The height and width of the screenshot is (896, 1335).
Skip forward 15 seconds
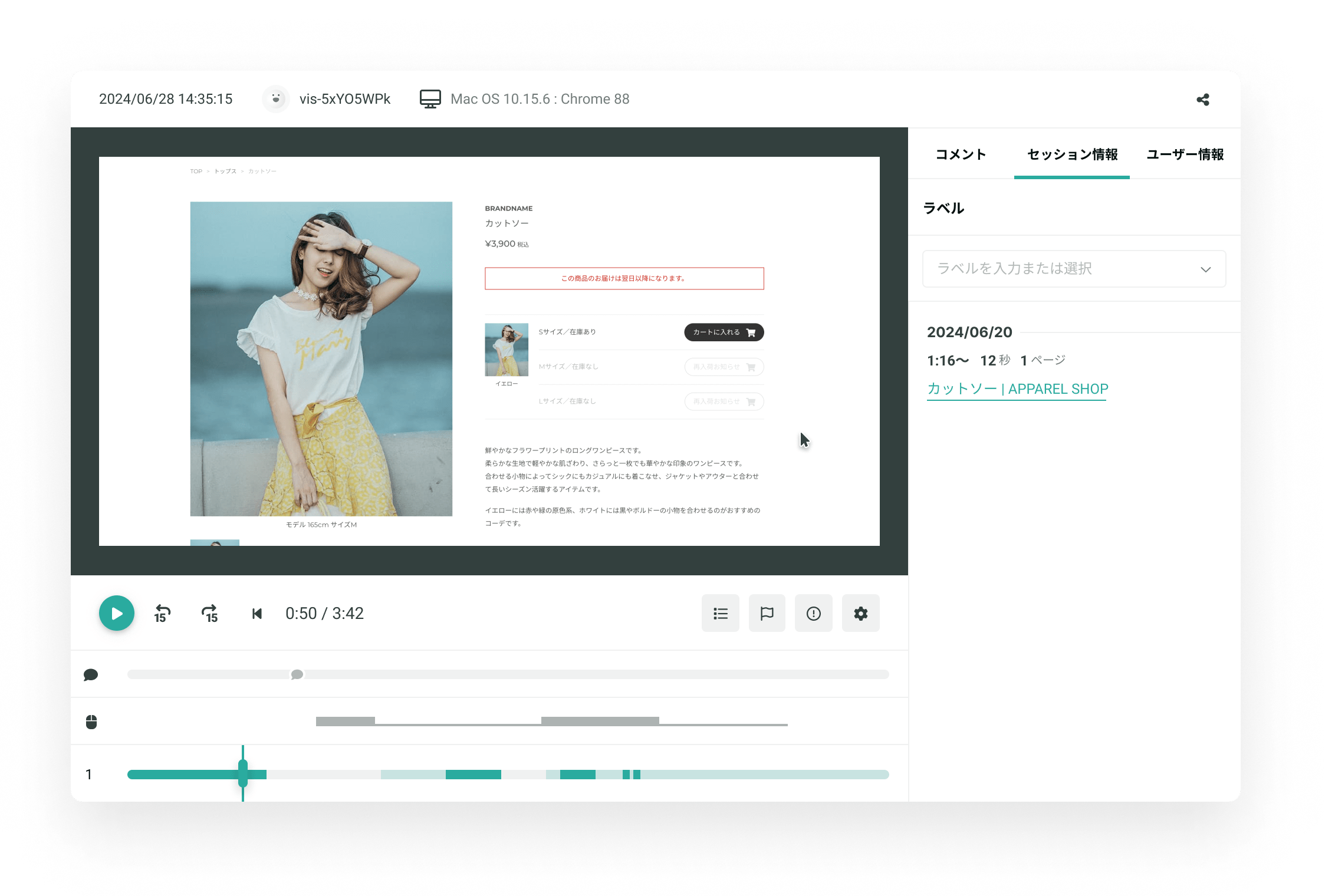click(210, 614)
